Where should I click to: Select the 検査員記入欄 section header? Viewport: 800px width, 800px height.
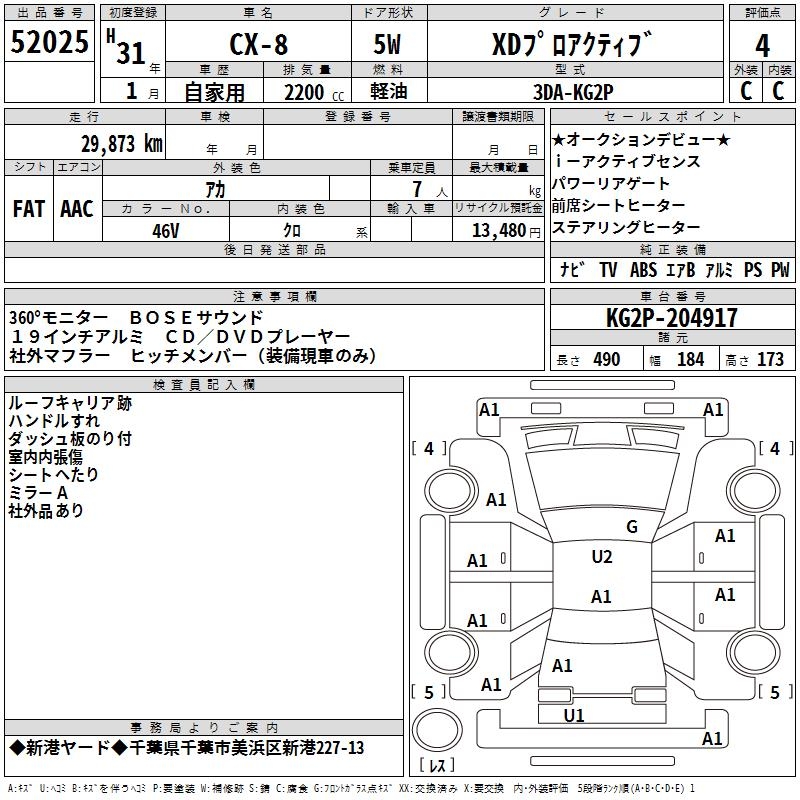tap(204, 385)
